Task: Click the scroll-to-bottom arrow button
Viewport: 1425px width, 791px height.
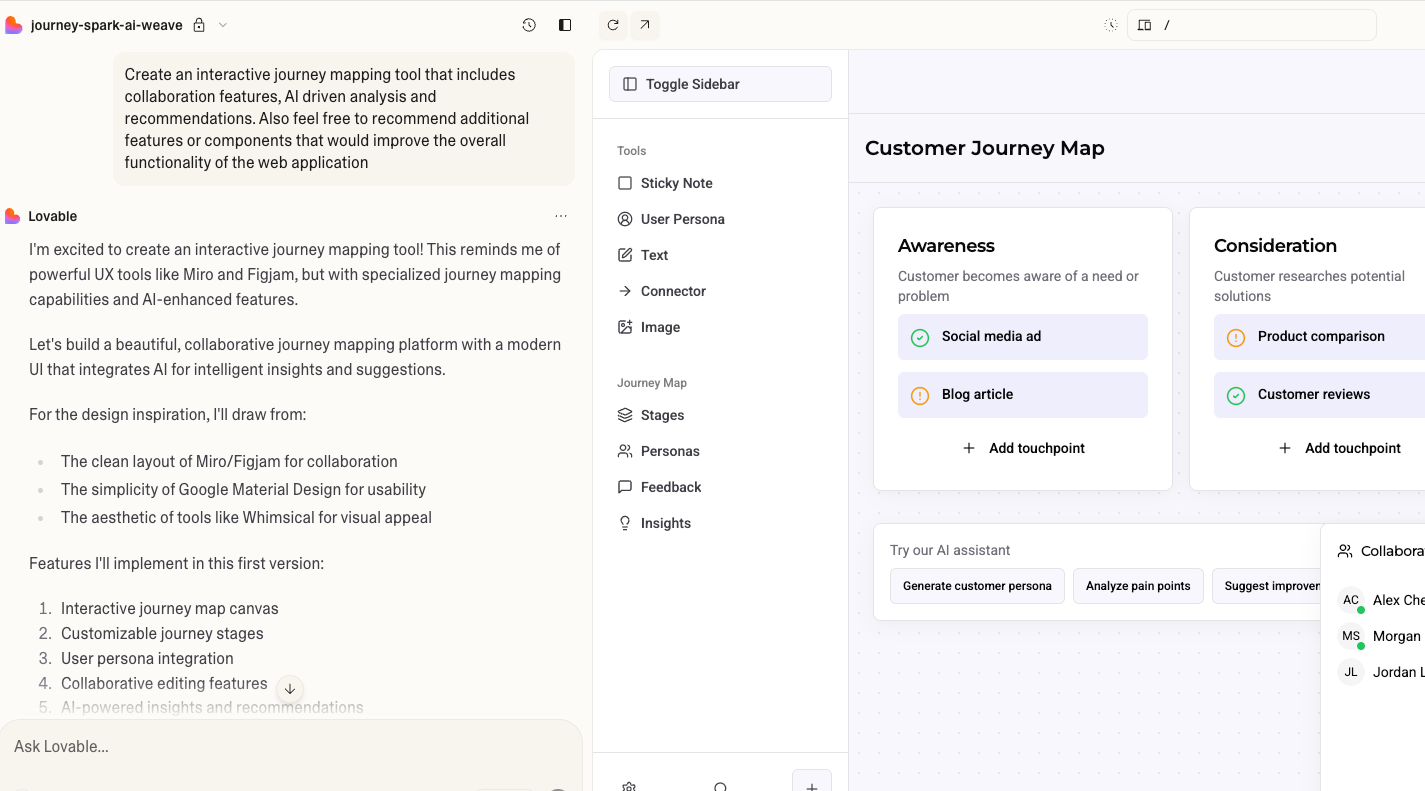Action: 289,689
